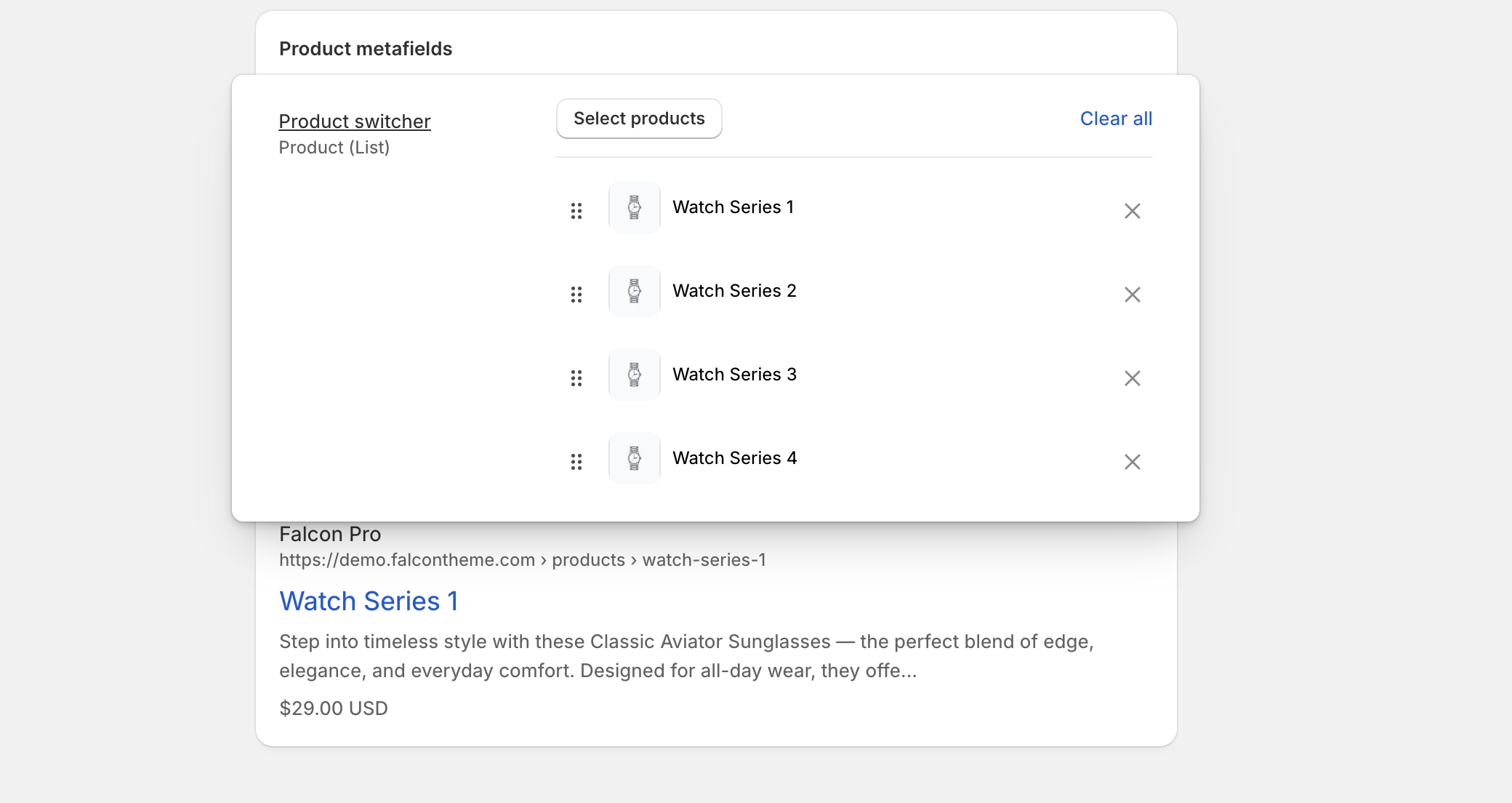Remove Watch Series 3 from the list
This screenshot has width=1512, height=803.
click(x=1132, y=378)
